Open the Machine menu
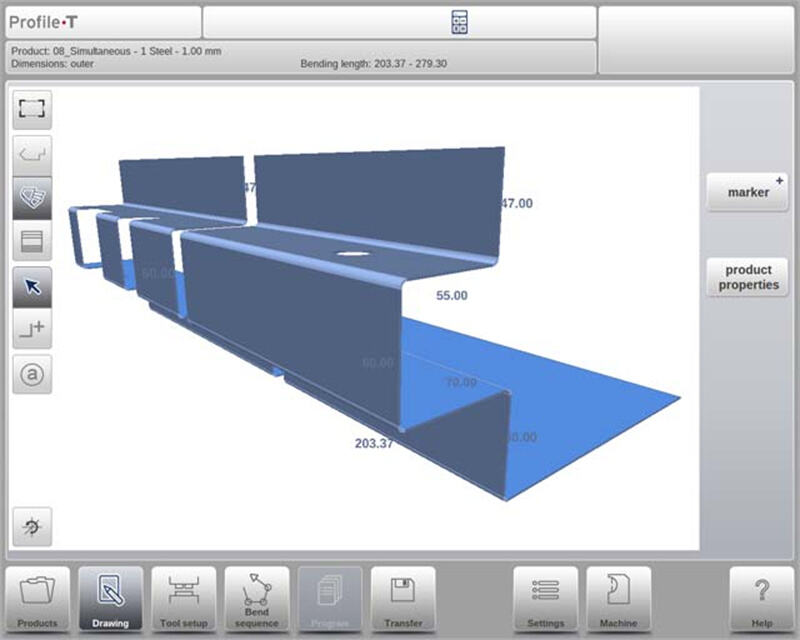The height and width of the screenshot is (640, 800). coord(619,598)
